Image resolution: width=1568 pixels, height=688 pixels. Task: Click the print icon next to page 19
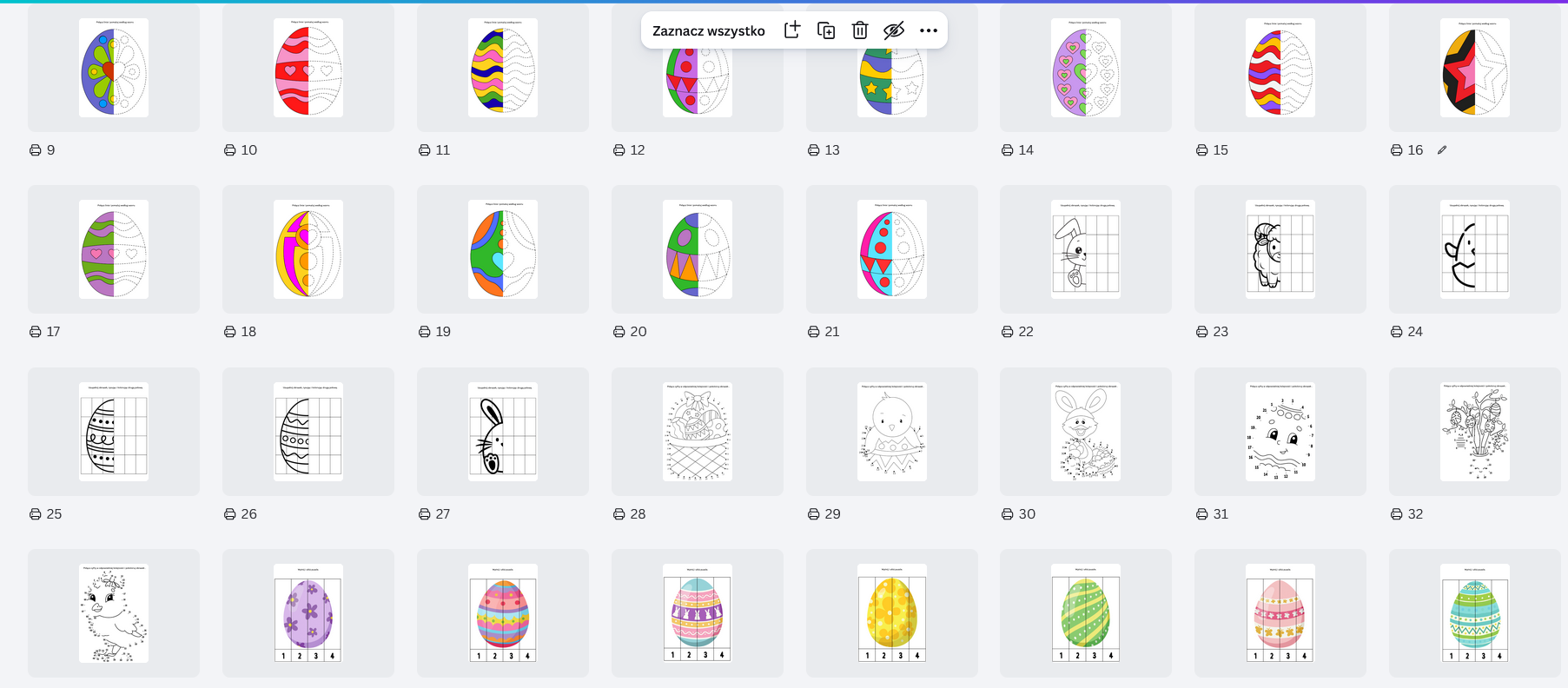pos(425,332)
